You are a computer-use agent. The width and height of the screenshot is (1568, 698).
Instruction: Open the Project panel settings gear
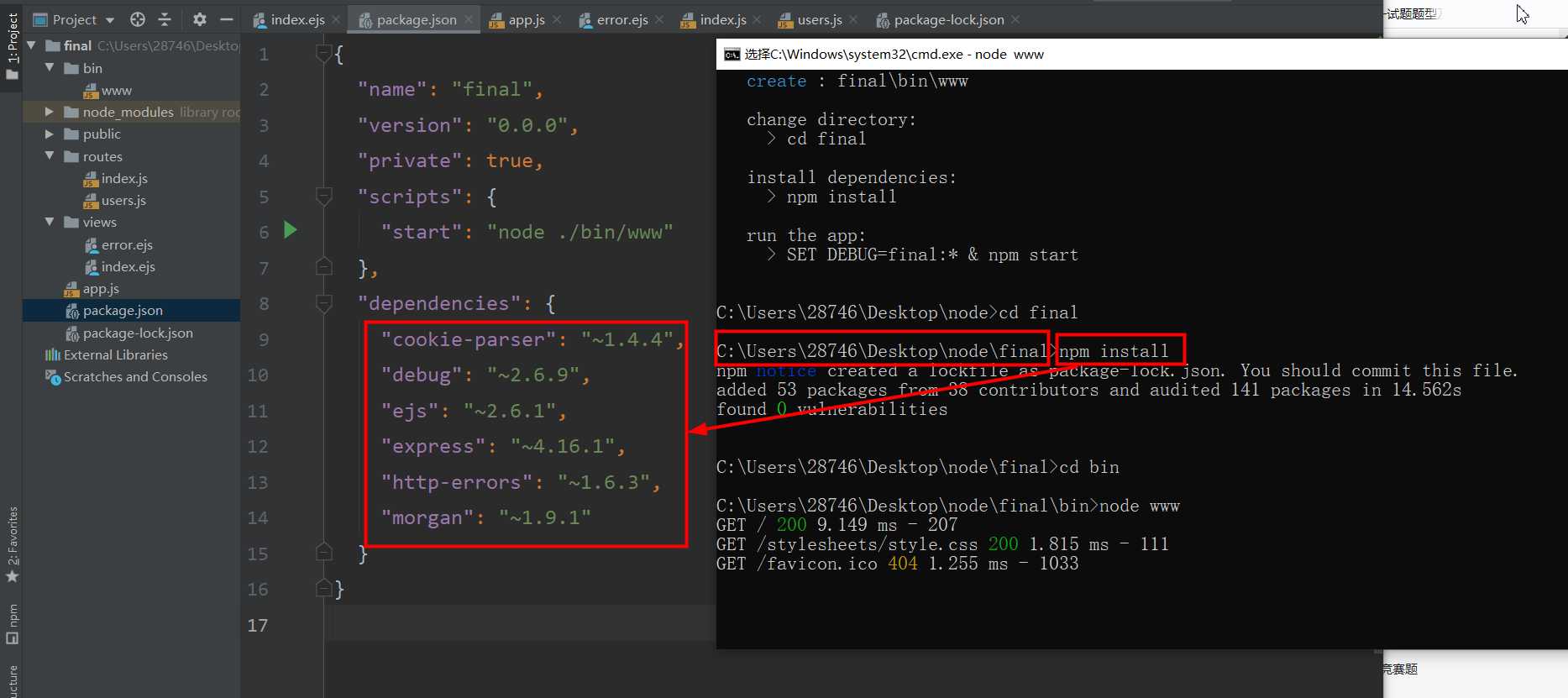pos(199,19)
